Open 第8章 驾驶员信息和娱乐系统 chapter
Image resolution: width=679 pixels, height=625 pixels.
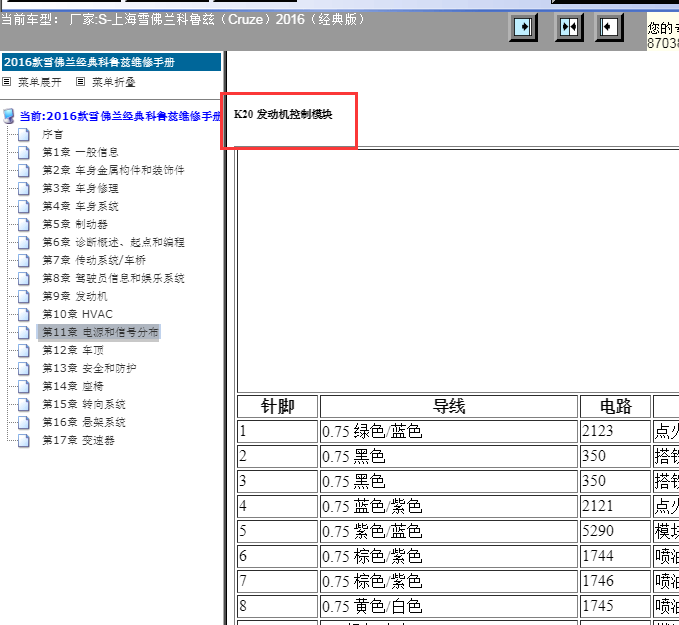click(x=112, y=278)
